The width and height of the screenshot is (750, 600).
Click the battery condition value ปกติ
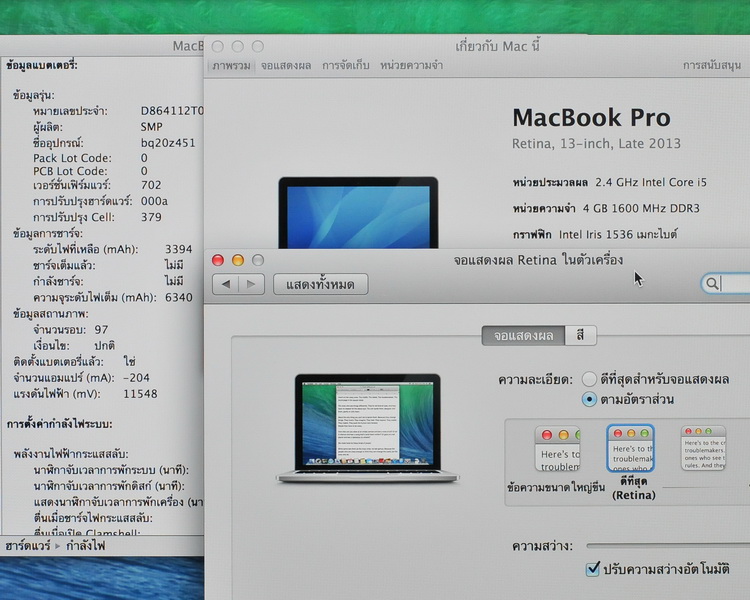104,345
